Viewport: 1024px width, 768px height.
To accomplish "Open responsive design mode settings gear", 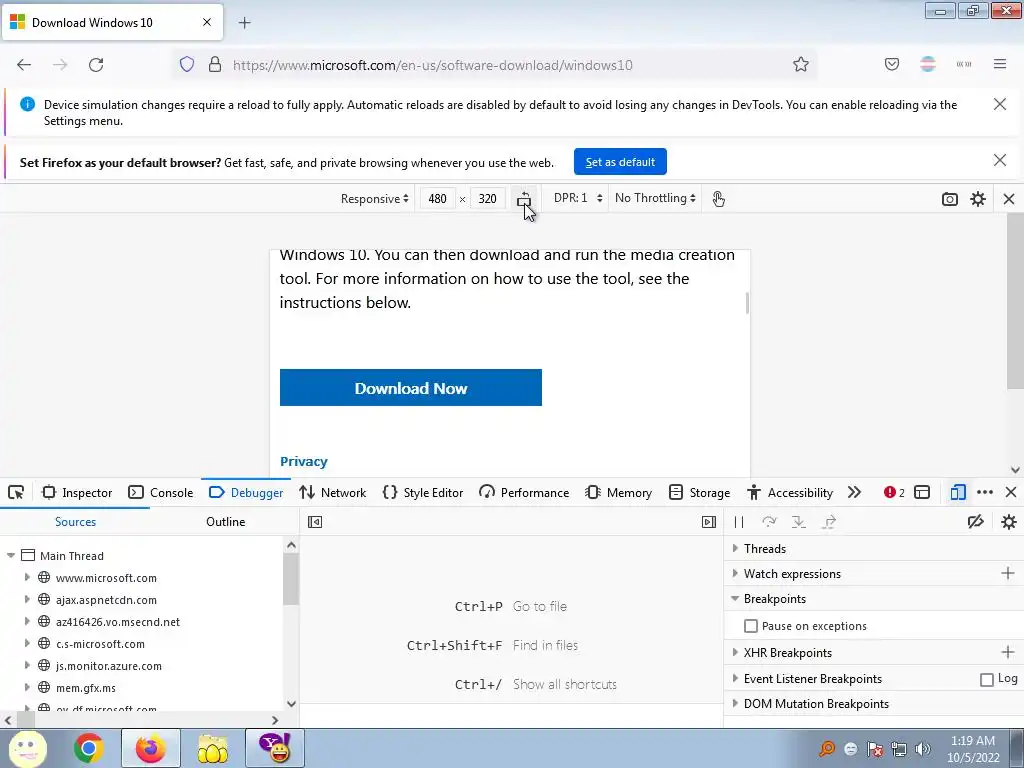I will 978,199.
